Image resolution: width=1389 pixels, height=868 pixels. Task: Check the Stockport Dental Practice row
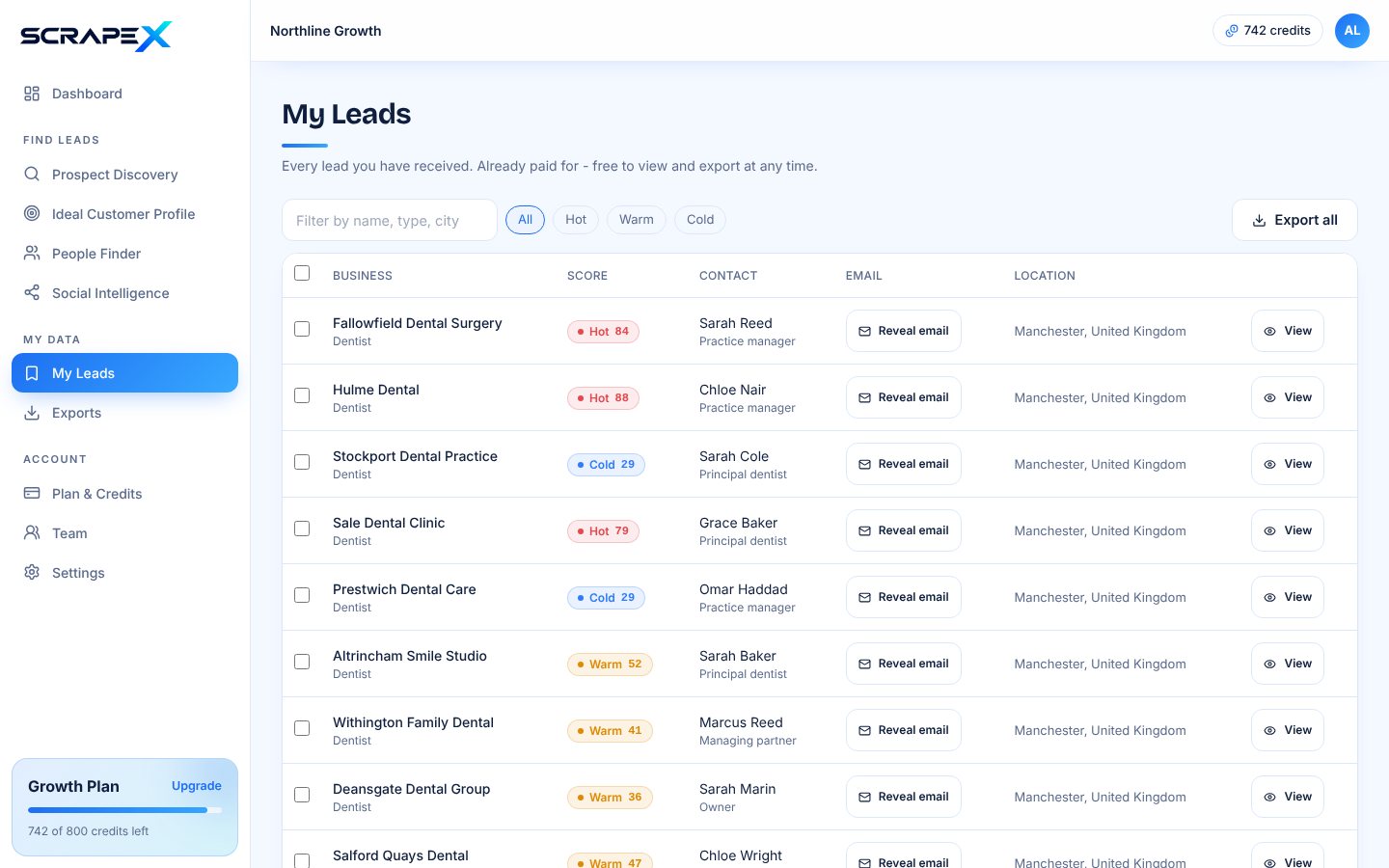tap(302, 462)
